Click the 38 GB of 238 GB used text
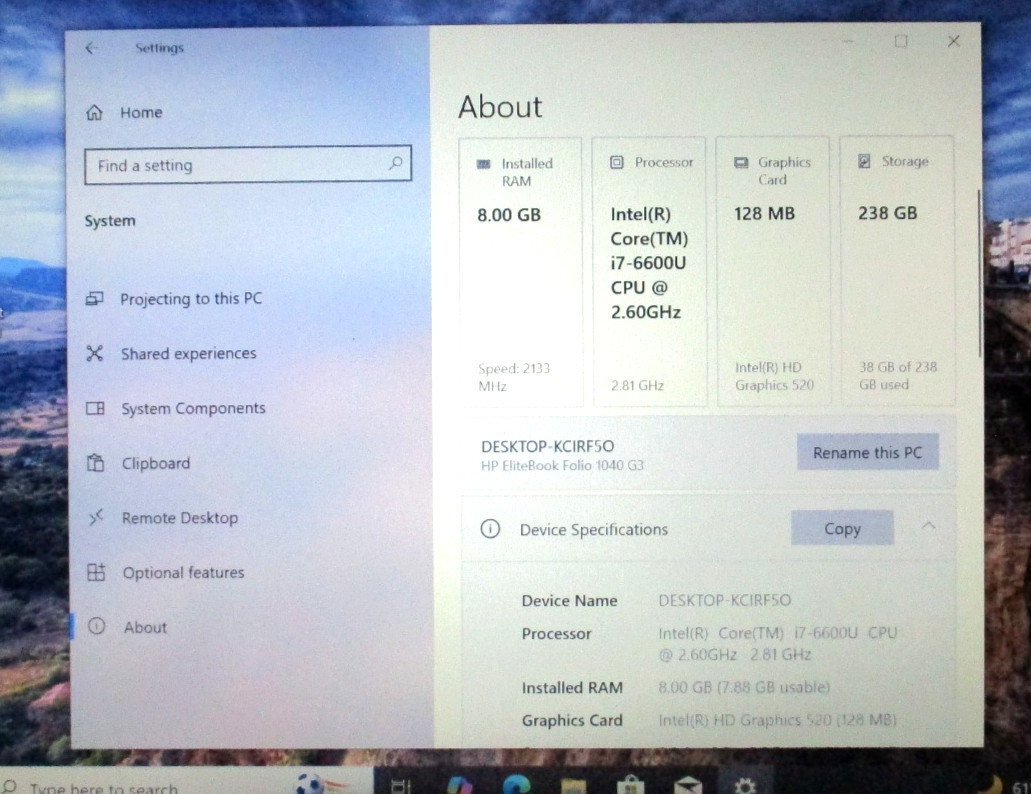The height and width of the screenshot is (794, 1031). 898,376
